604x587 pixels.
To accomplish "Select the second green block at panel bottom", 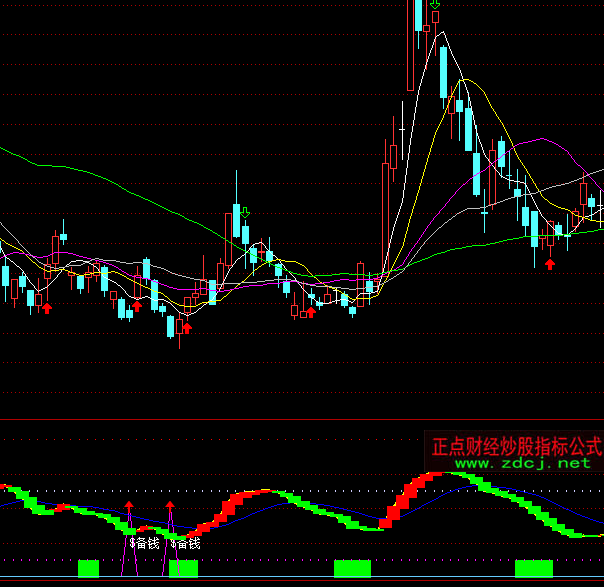I will pyautogui.click(x=183, y=568).
